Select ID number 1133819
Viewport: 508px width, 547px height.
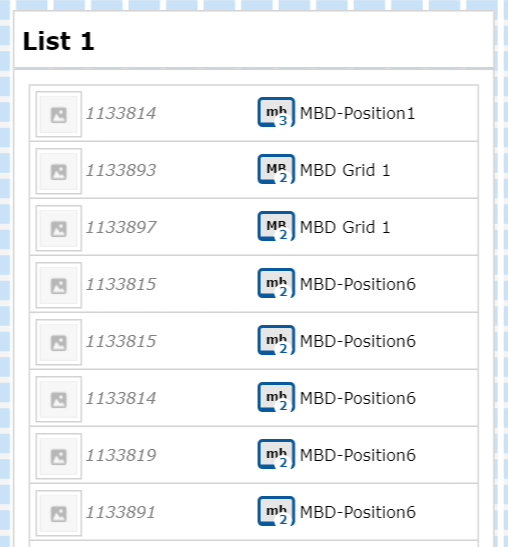pyautogui.click(x=121, y=455)
